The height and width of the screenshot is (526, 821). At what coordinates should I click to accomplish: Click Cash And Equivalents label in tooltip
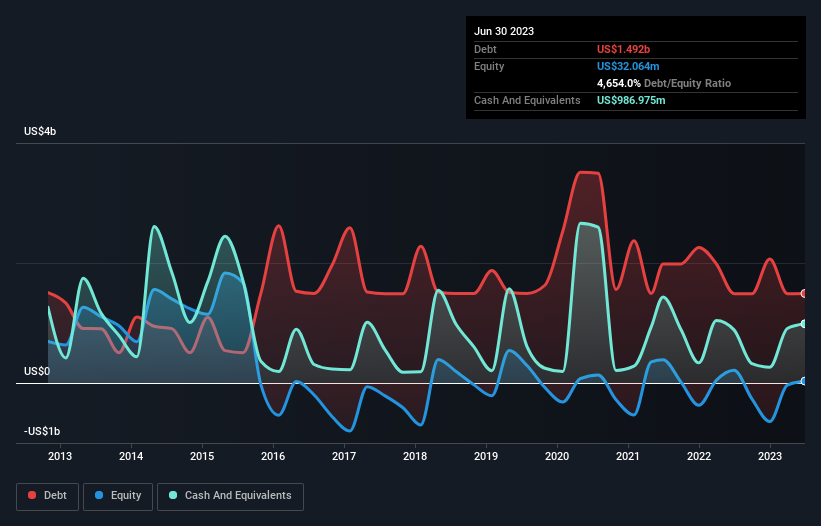[527, 100]
